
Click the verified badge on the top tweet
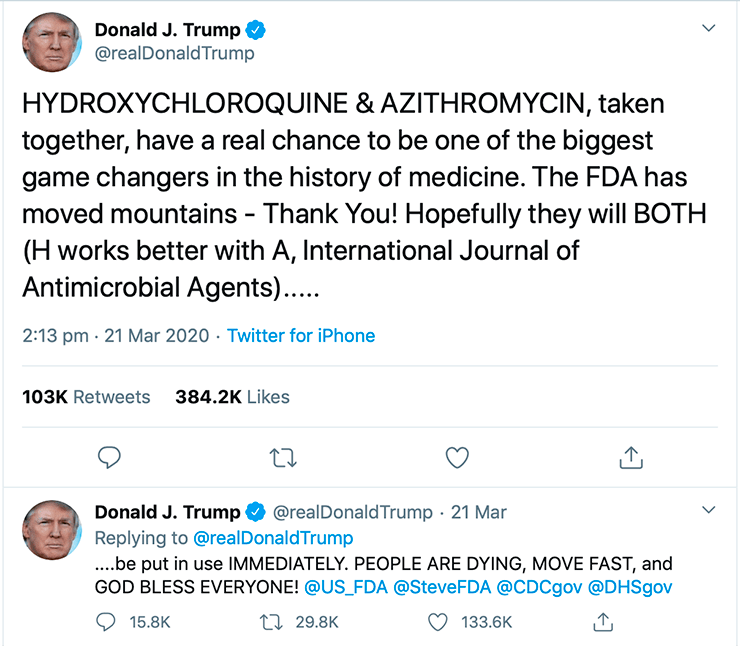point(255,30)
